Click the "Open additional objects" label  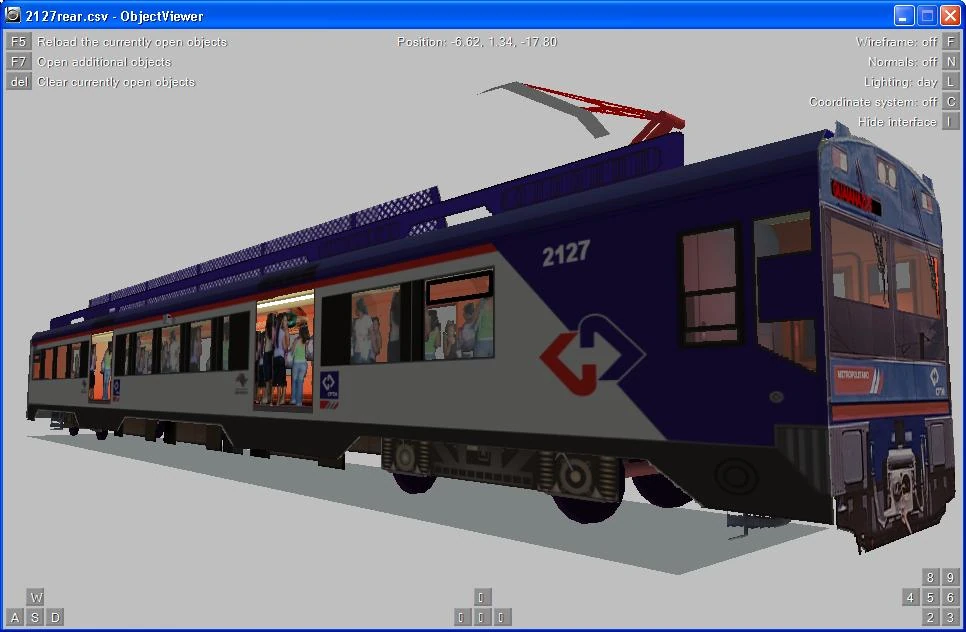click(x=104, y=62)
